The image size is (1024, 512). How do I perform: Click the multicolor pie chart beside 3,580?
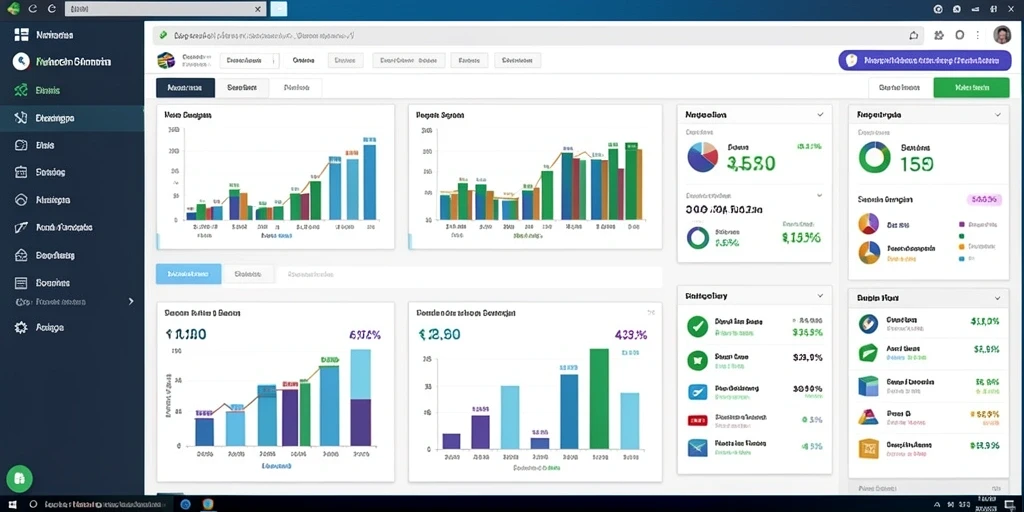tap(703, 157)
